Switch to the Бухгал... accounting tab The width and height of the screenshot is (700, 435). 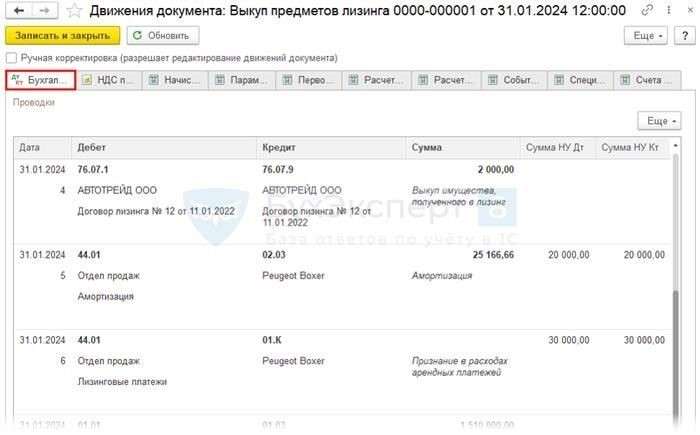click(x=41, y=80)
